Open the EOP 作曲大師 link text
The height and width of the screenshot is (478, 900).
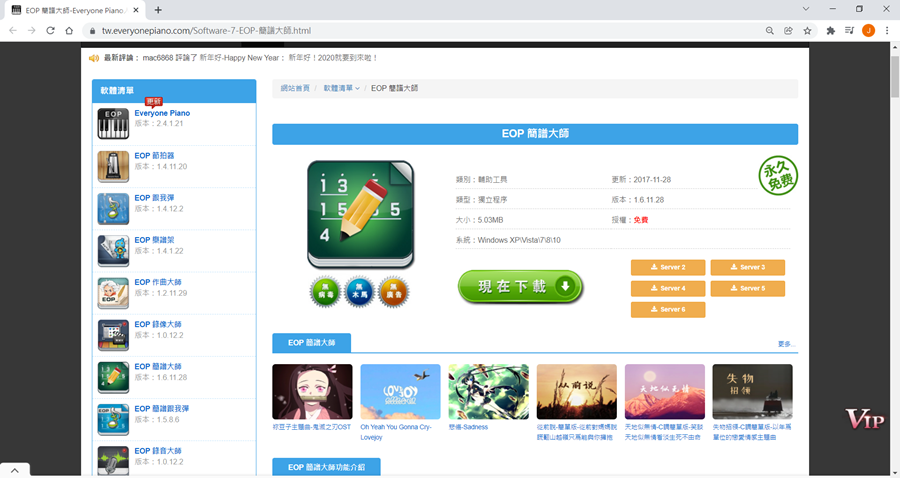point(158,282)
